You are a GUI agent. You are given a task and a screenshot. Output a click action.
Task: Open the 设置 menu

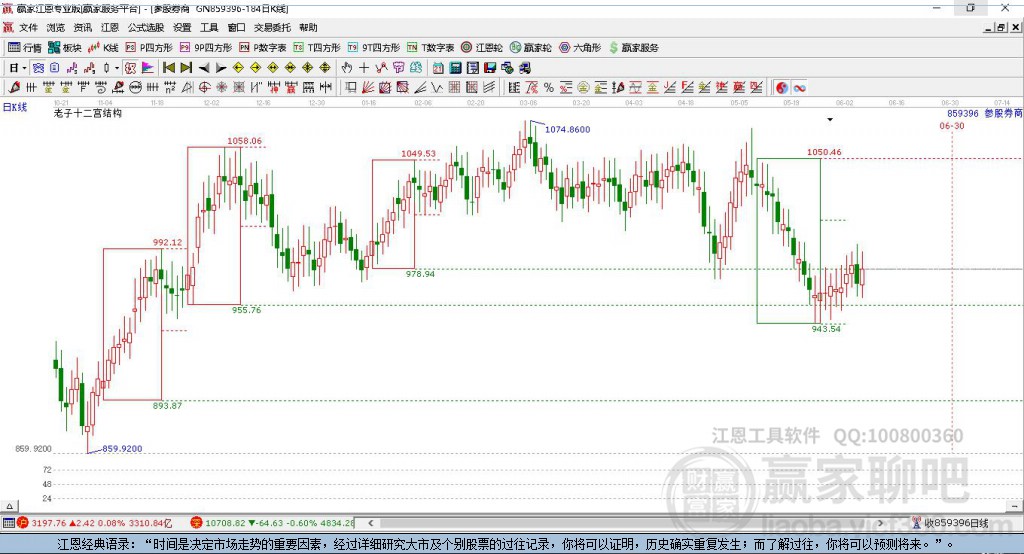coord(182,27)
